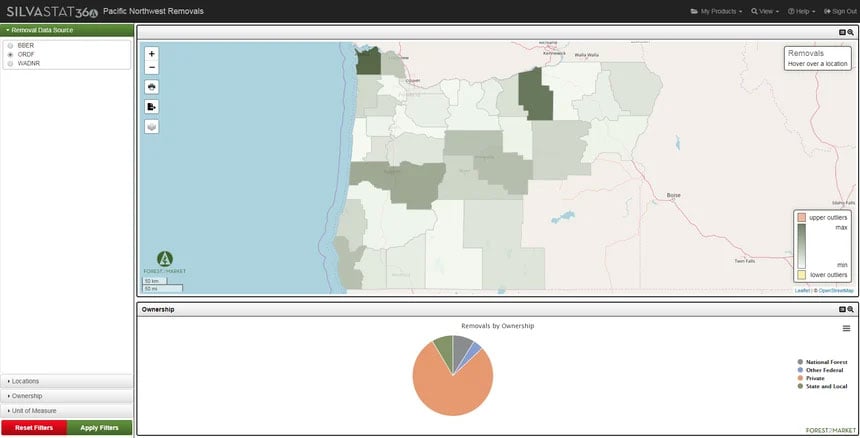Click the max-min green gradient bar
The width and height of the screenshot is (860, 438).
801,246
